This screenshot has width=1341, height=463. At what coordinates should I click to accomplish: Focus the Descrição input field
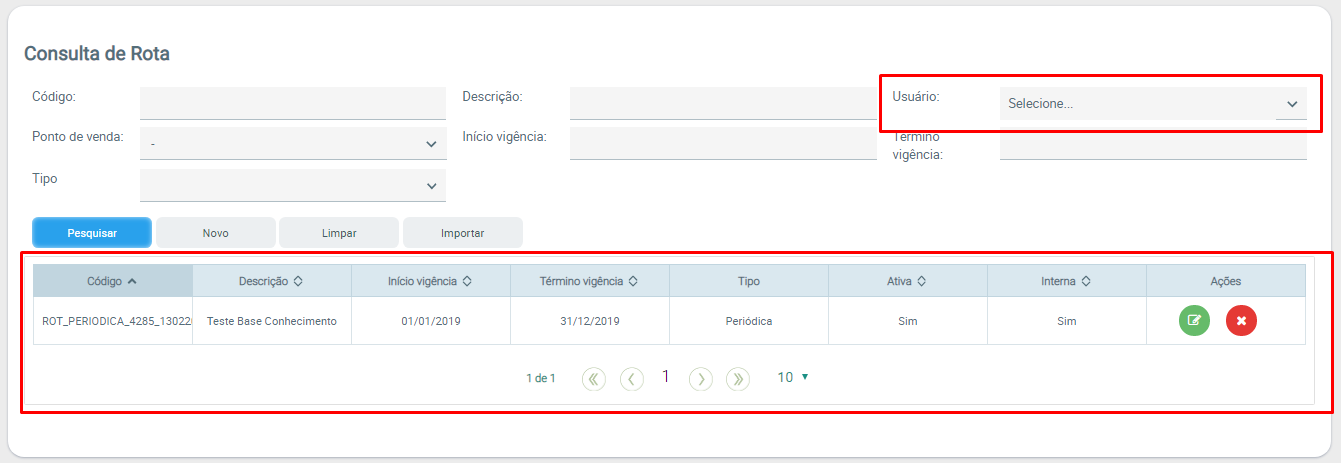click(x=723, y=103)
